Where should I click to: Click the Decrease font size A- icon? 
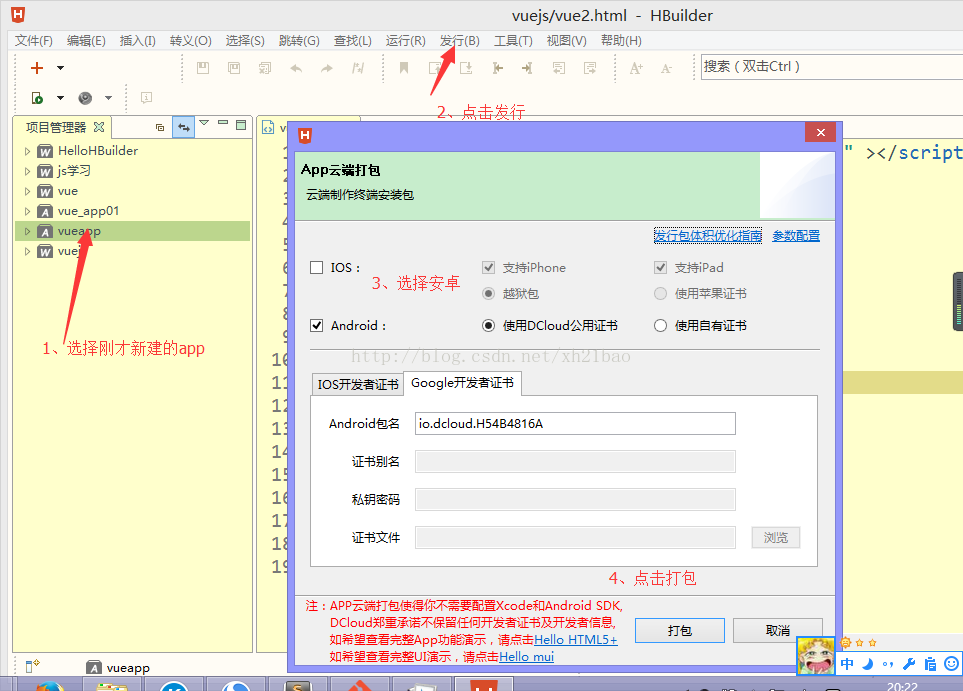(x=666, y=69)
